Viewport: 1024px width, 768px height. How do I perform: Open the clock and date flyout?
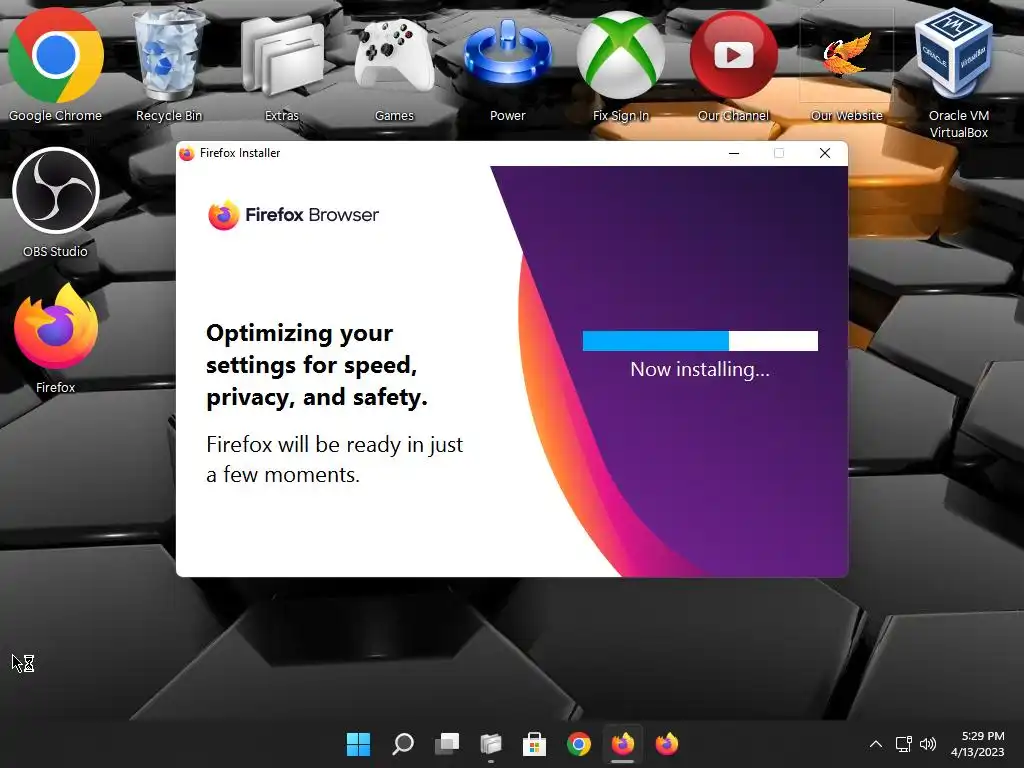977,744
